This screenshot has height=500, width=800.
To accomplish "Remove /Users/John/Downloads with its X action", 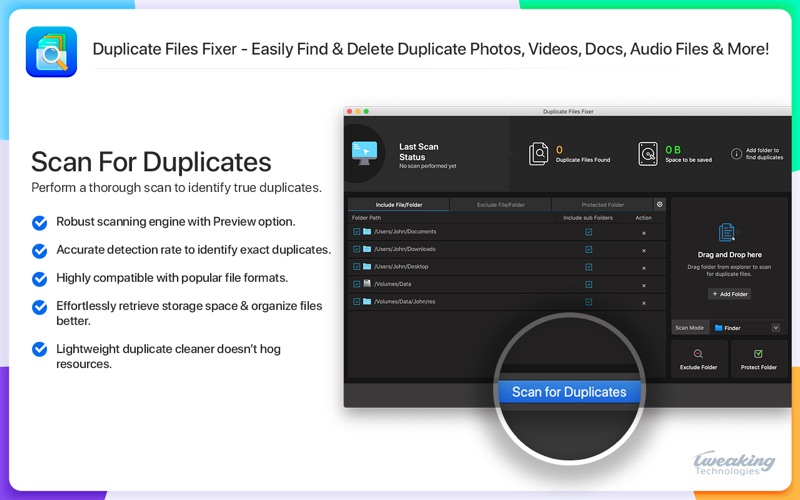I will tap(644, 251).
